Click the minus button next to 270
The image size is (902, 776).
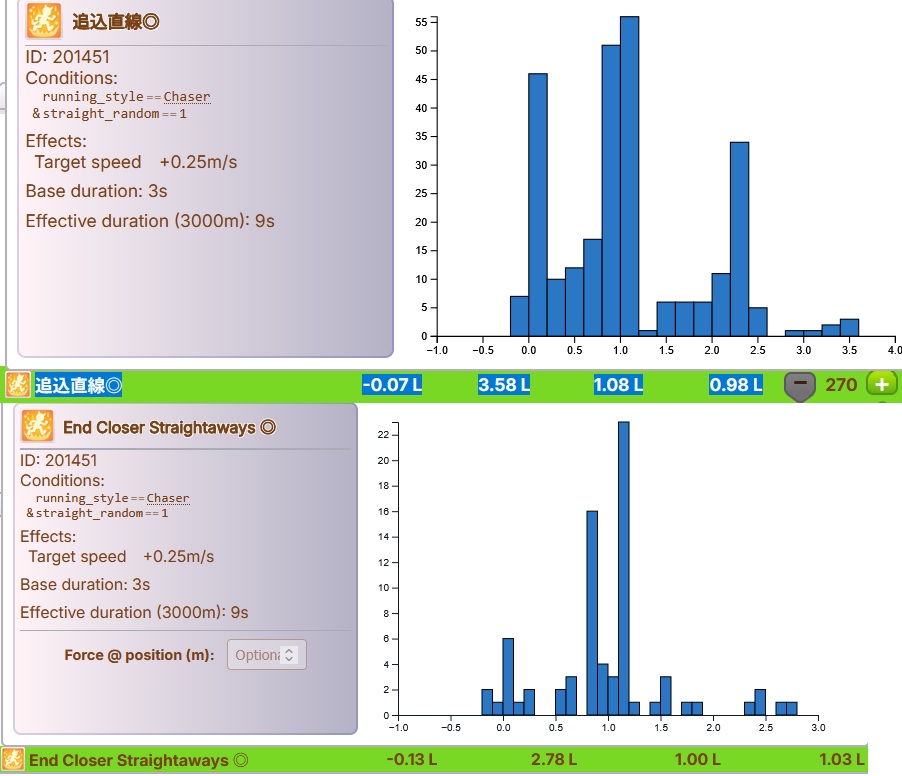[x=800, y=385]
